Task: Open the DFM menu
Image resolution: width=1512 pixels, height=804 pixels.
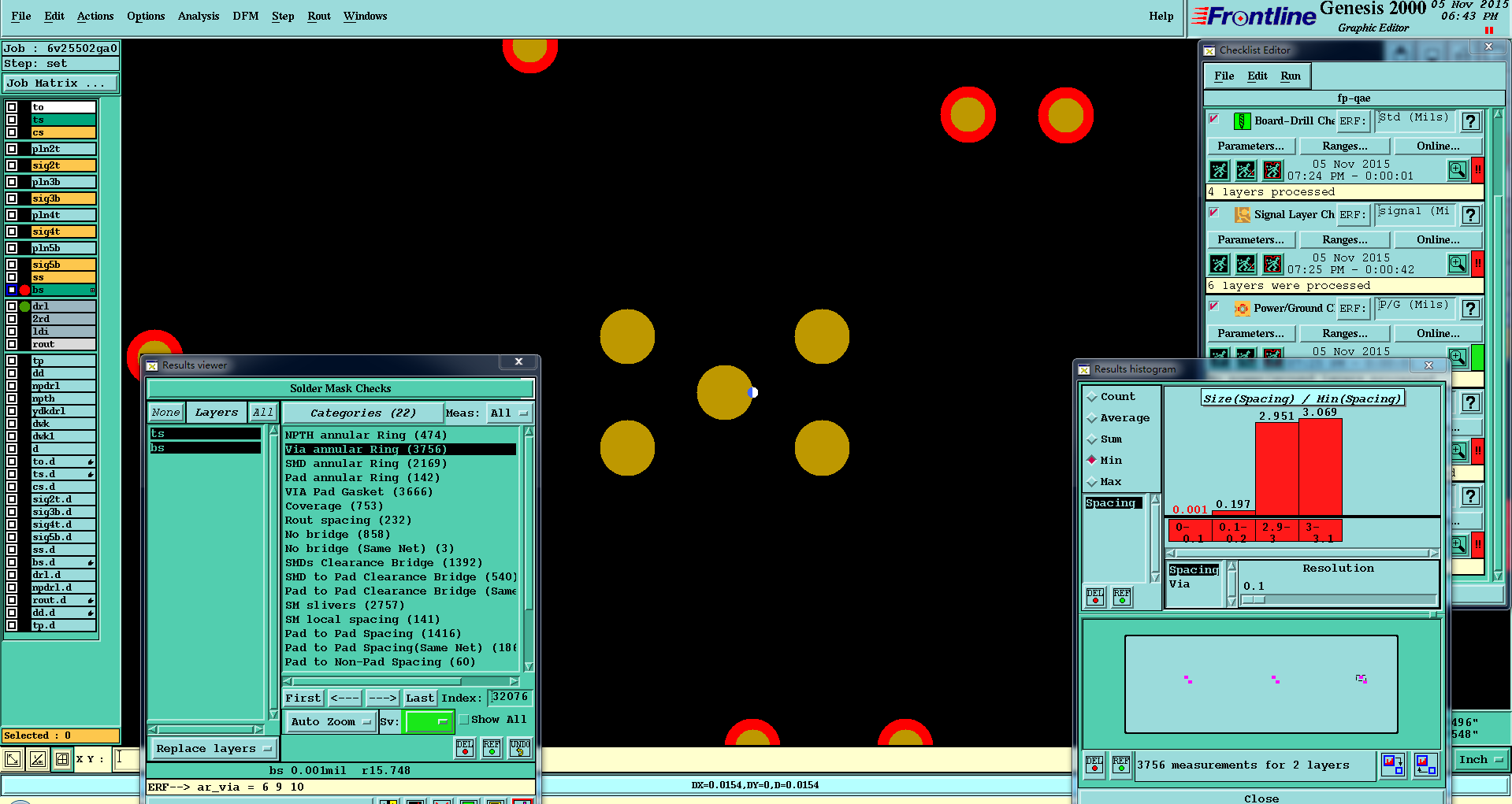Action: point(246,16)
